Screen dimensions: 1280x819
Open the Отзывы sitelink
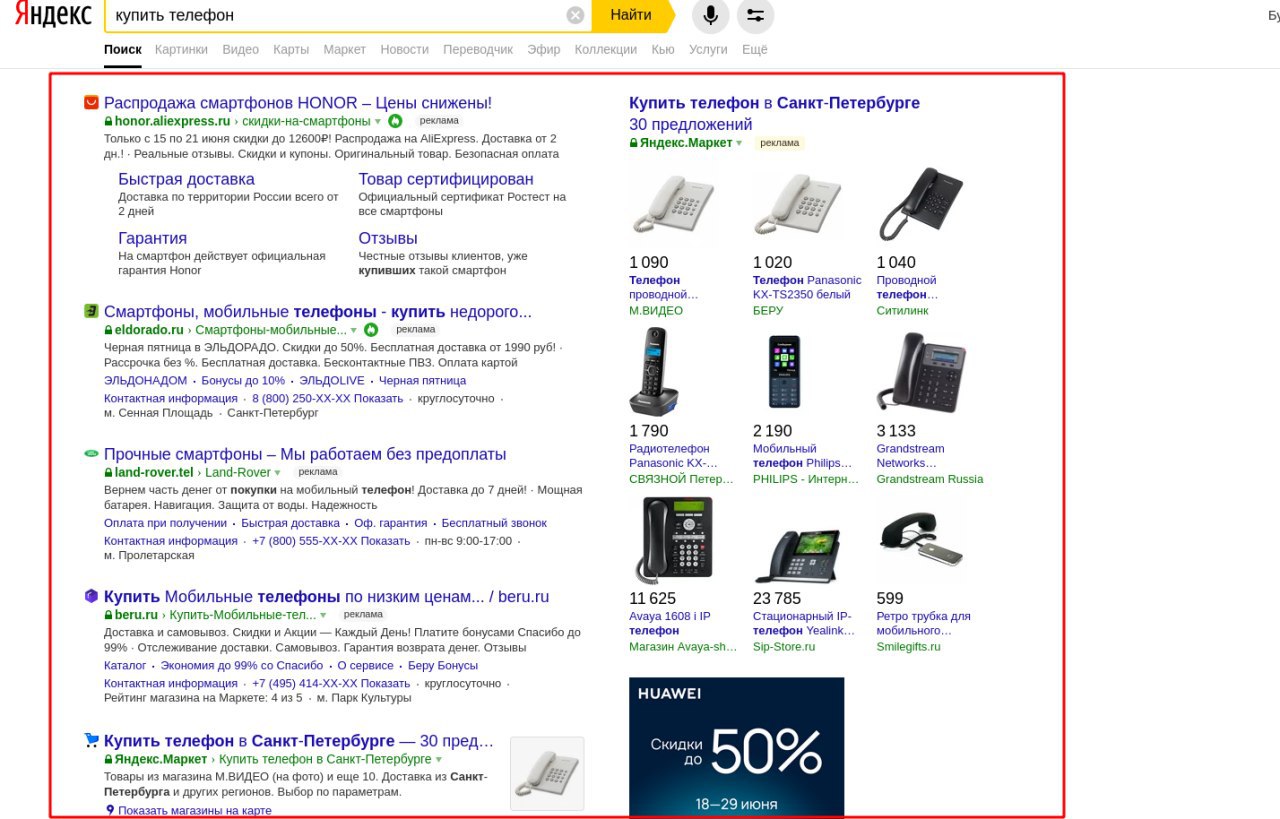pyautogui.click(x=388, y=238)
